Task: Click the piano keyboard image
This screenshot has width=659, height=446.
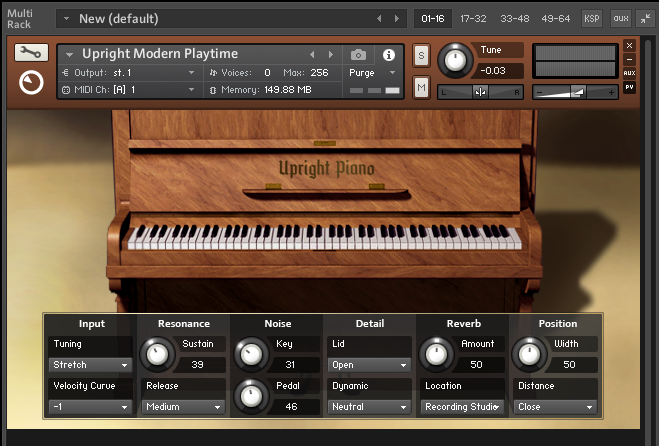Action: (324, 237)
